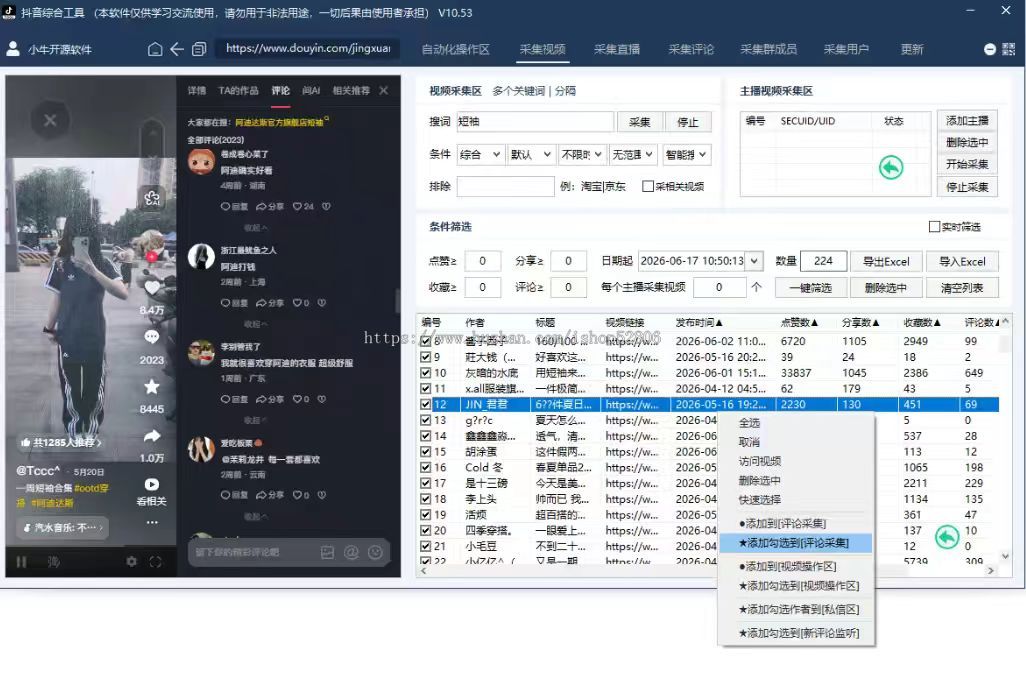
Task: Toggle 实时筛选 checkbox
Action: click(934, 227)
